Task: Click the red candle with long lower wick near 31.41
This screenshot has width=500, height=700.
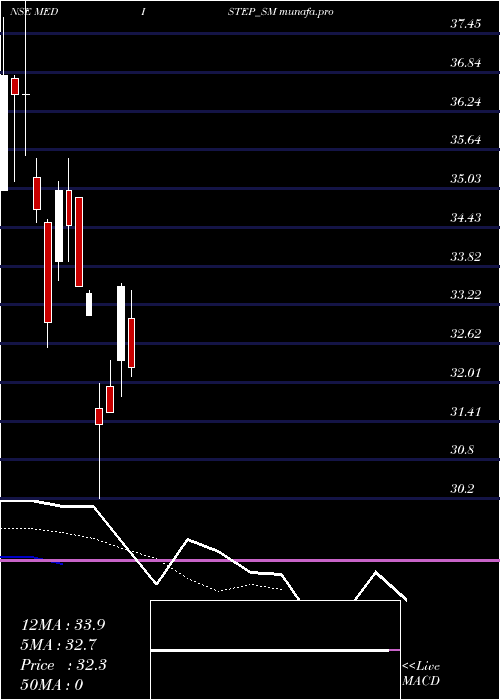Action: tap(99, 416)
